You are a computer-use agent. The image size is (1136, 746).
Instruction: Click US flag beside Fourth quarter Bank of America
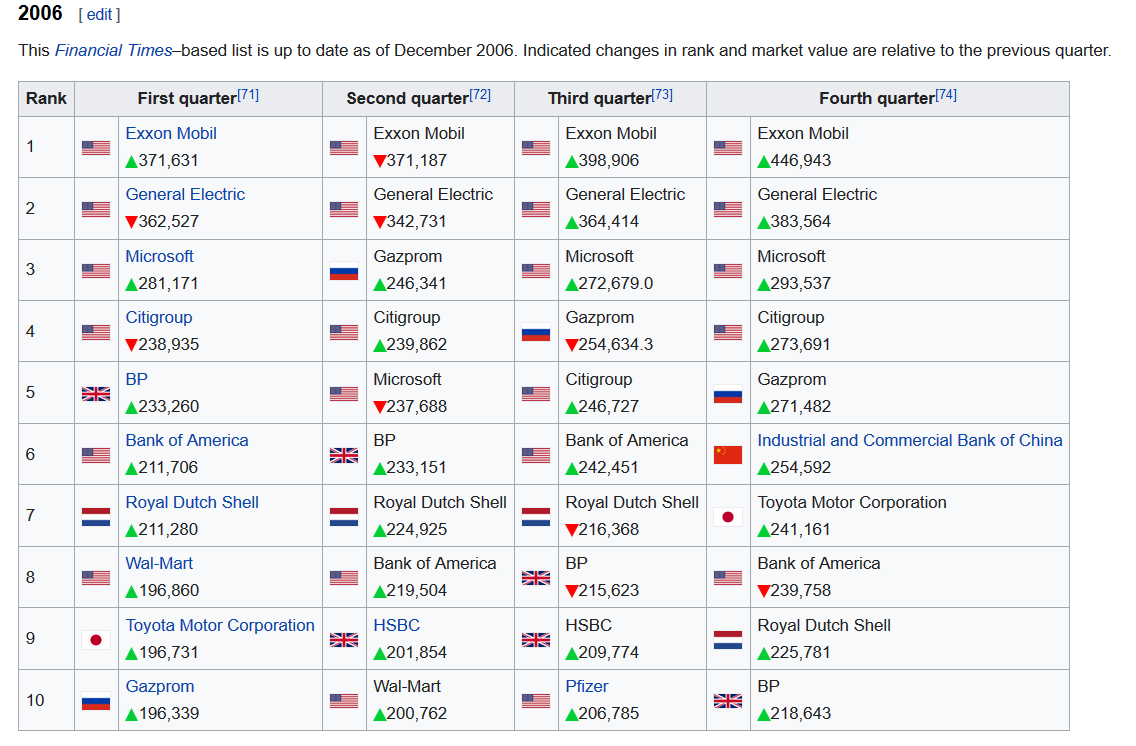(727, 578)
